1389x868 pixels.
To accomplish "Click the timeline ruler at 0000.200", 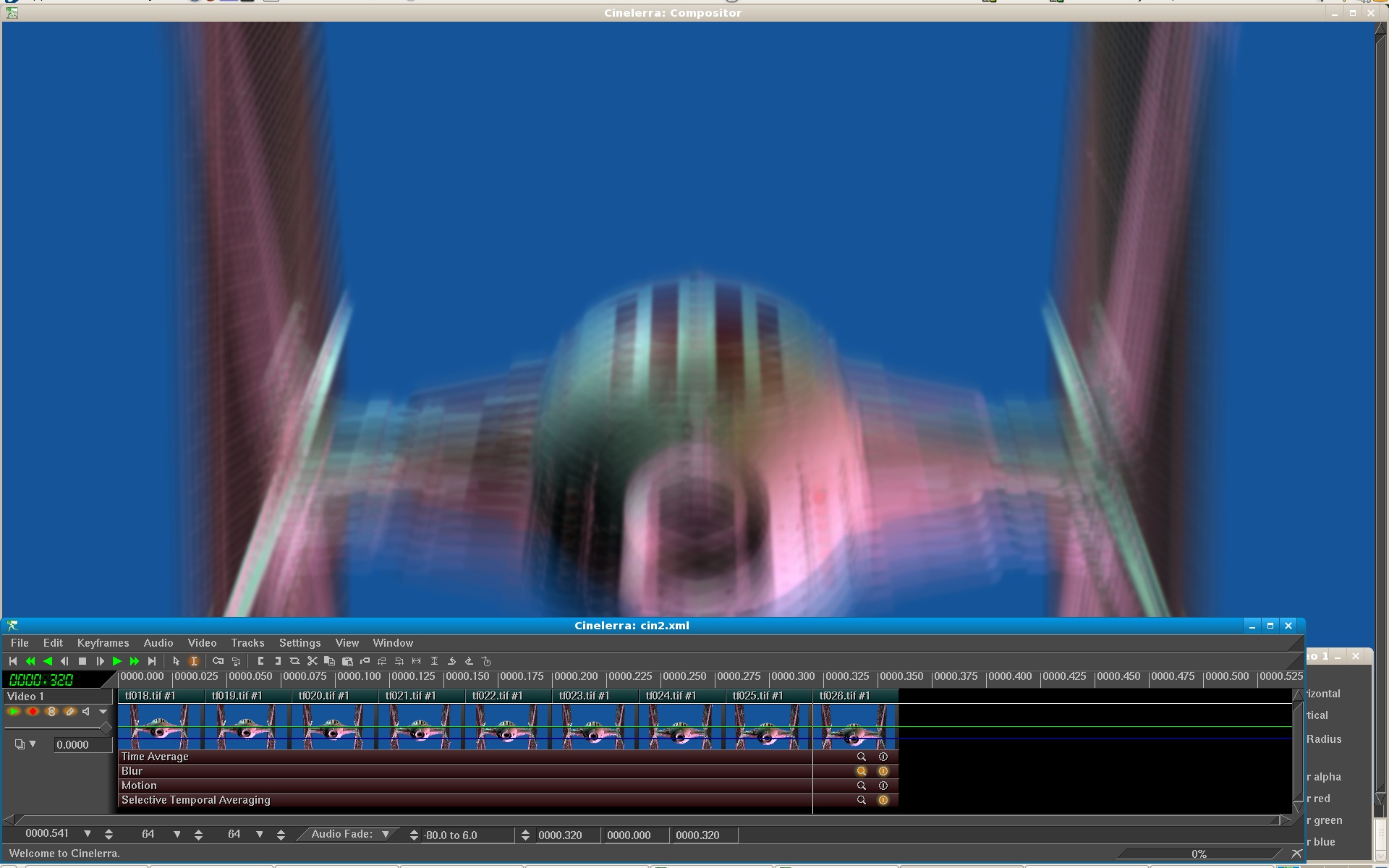I will click(576, 677).
